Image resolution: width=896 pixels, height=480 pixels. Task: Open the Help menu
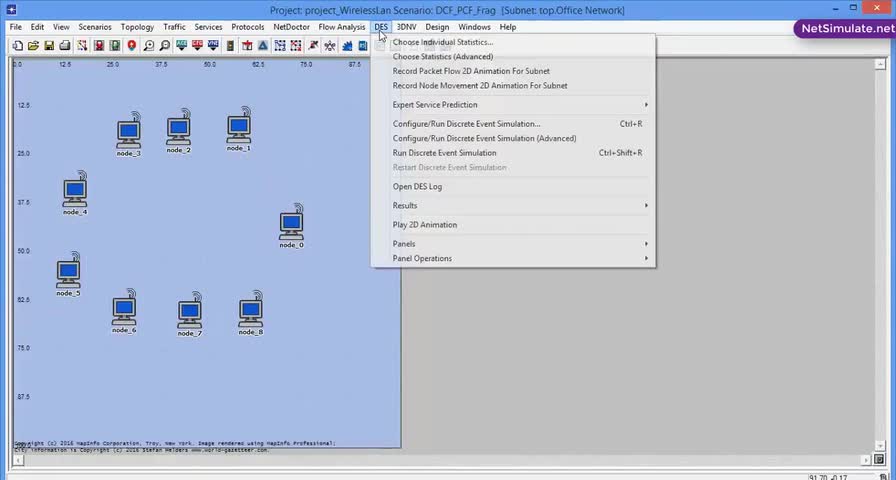pos(507,27)
